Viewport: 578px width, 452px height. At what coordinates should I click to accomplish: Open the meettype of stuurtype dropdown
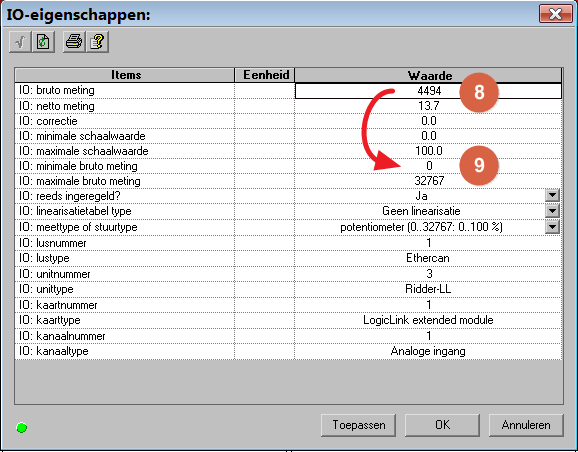coord(552,227)
